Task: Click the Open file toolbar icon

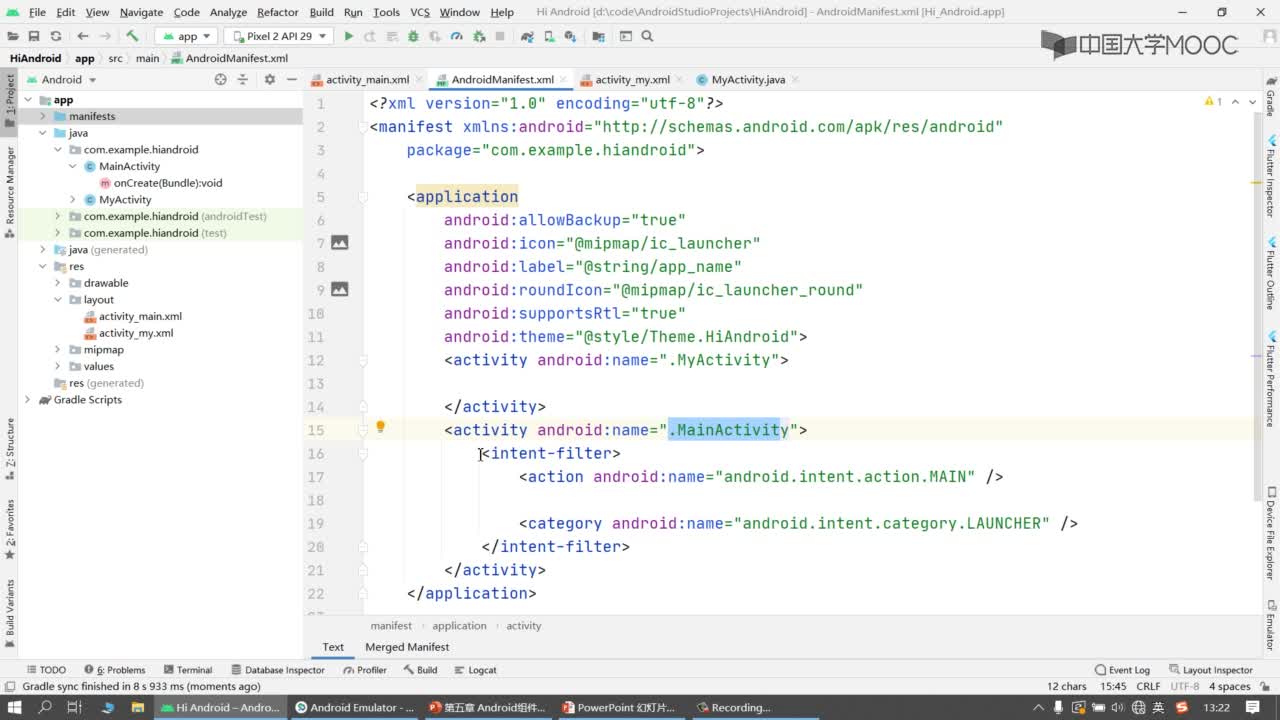Action: pyautogui.click(x=12, y=36)
